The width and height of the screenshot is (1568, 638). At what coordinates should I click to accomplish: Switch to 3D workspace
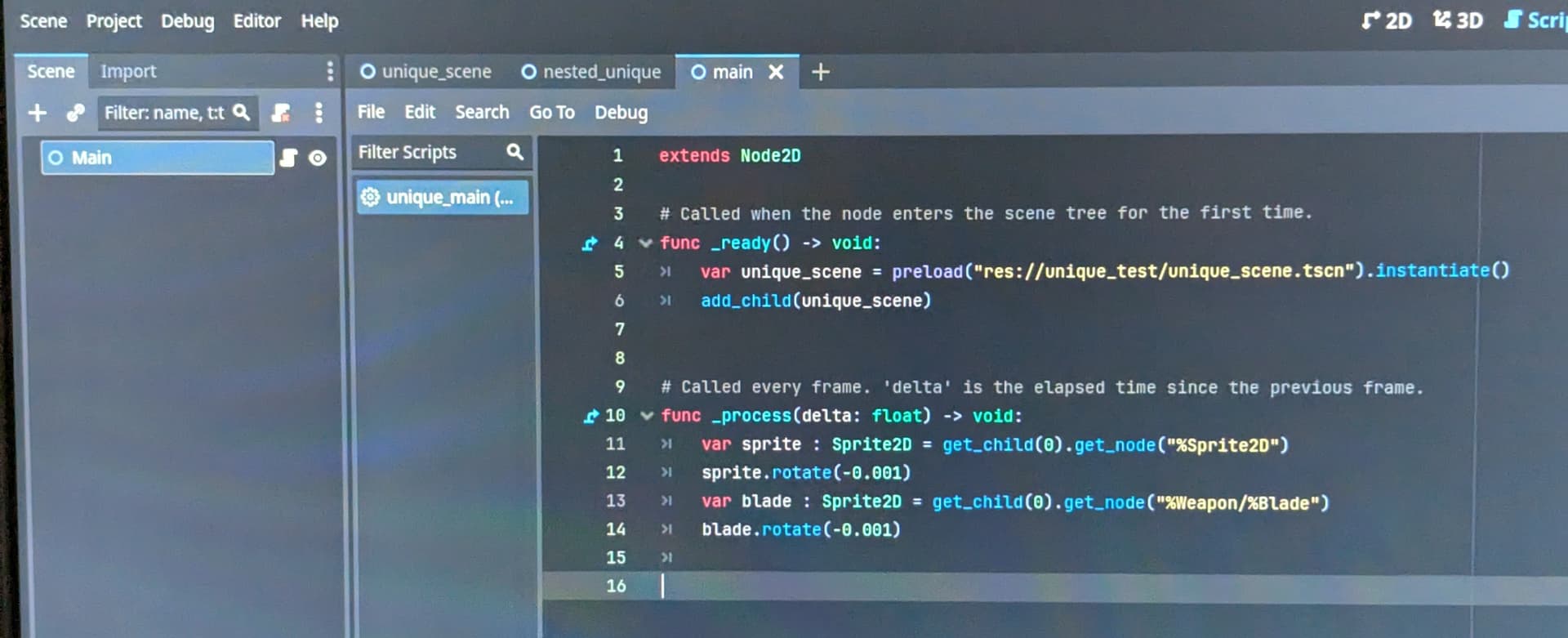click(x=1458, y=20)
